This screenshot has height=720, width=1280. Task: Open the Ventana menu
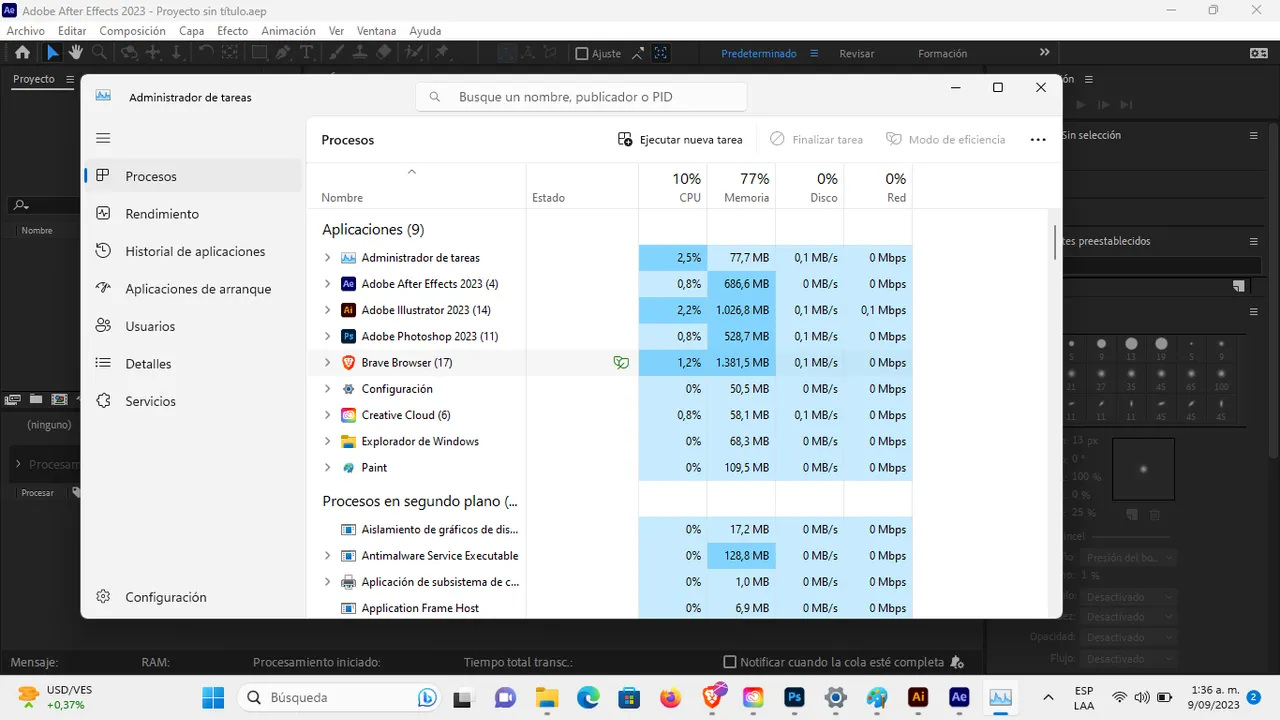[x=375, y=31]
